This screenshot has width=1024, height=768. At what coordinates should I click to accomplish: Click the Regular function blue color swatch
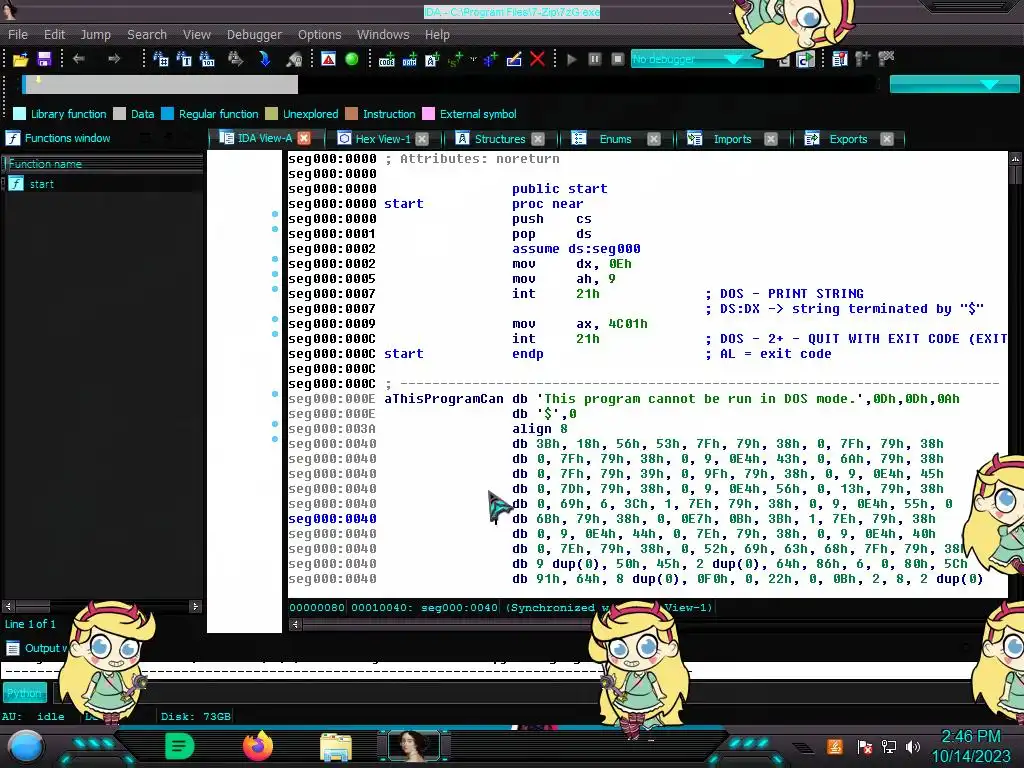[167, 114]
